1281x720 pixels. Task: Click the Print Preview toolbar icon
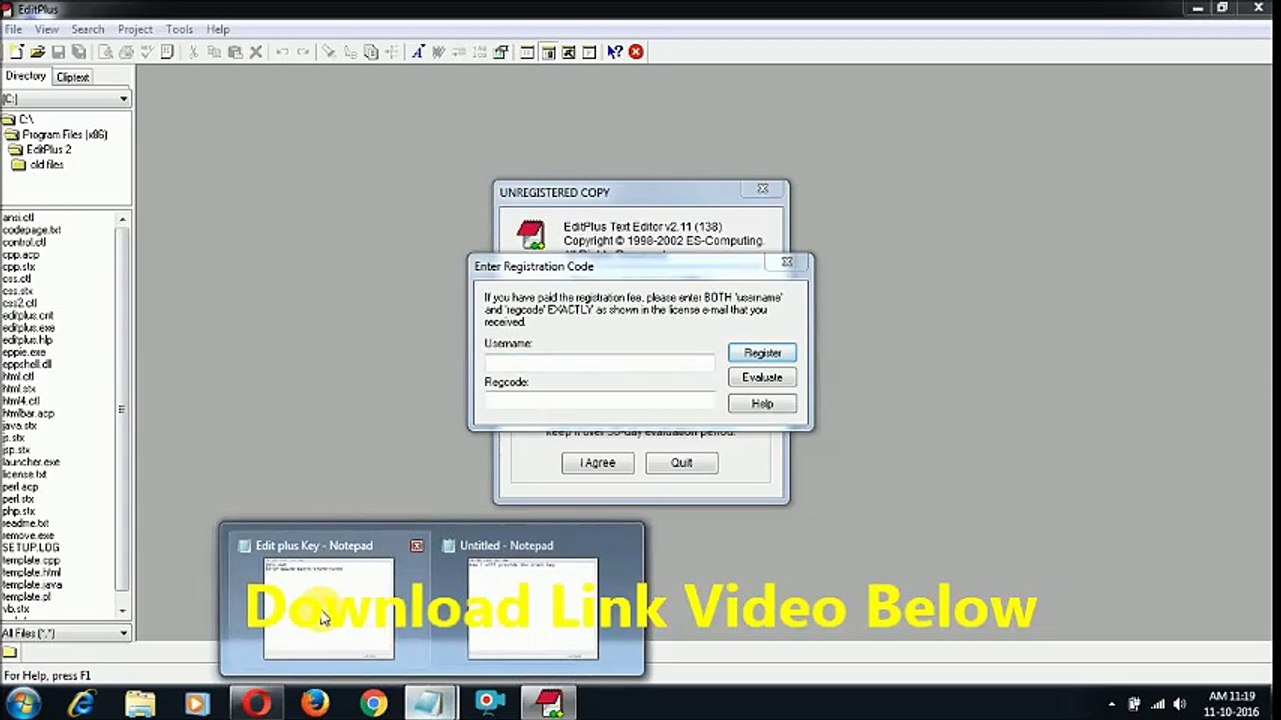point(105,52)
